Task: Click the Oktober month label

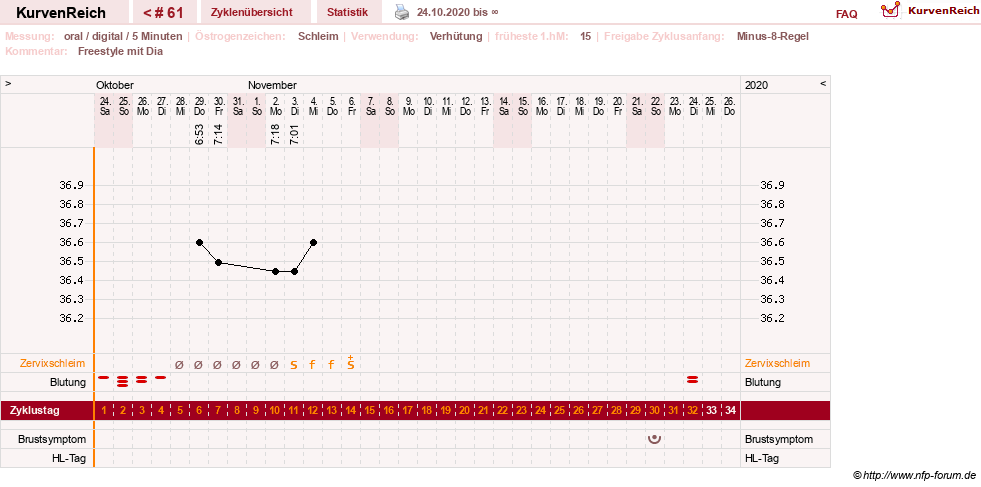Action: [x=114, y=85]
